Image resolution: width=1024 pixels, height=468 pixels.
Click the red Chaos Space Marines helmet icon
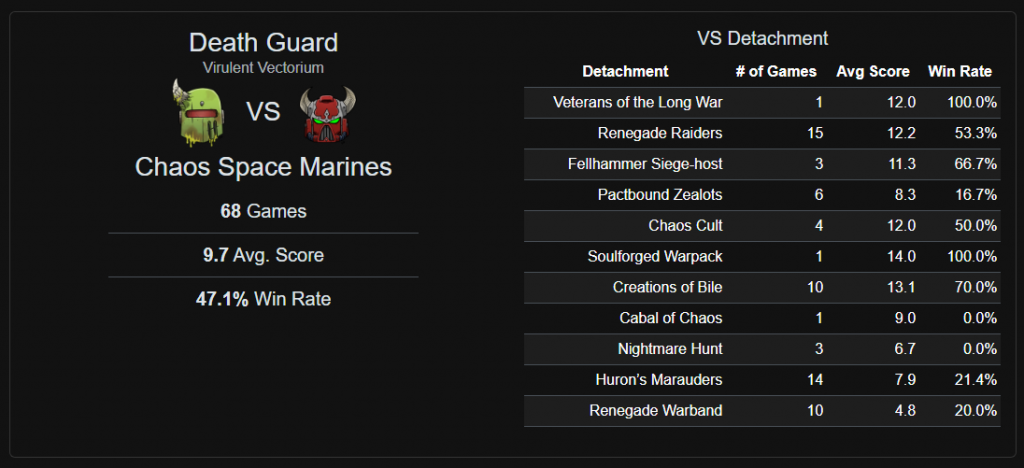328,114
